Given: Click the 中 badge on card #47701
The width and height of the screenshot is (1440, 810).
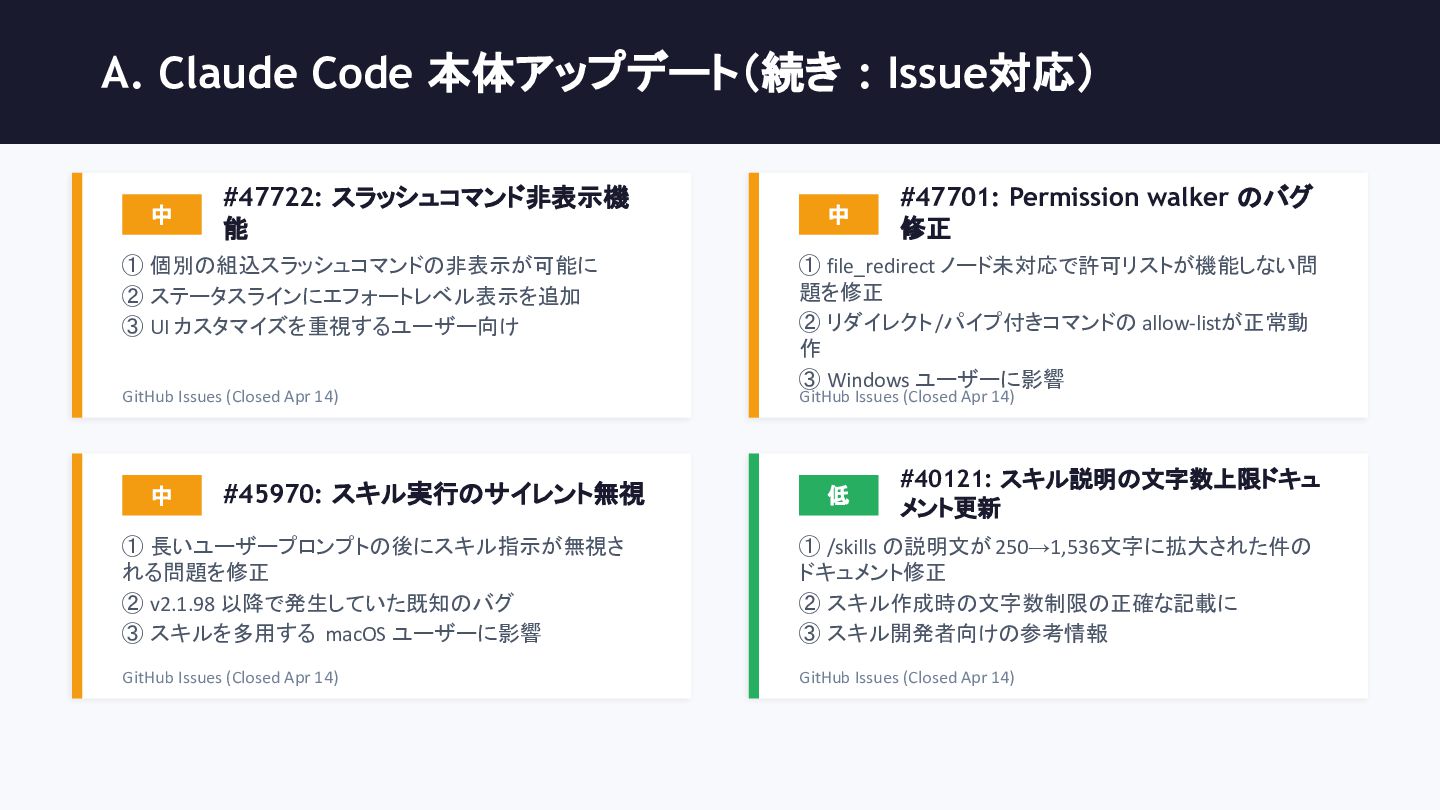Looking at the screenshot, I should pos(838,214).
